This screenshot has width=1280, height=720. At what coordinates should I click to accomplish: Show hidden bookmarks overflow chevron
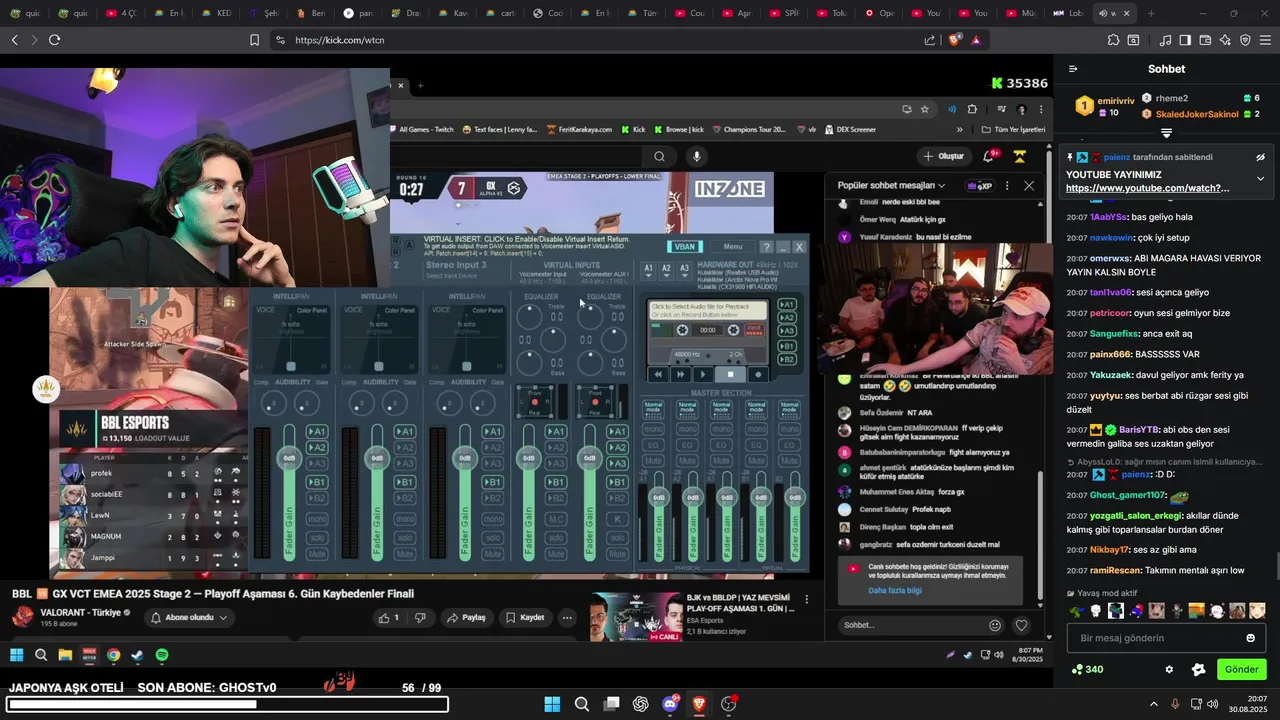tap(960, 129)
